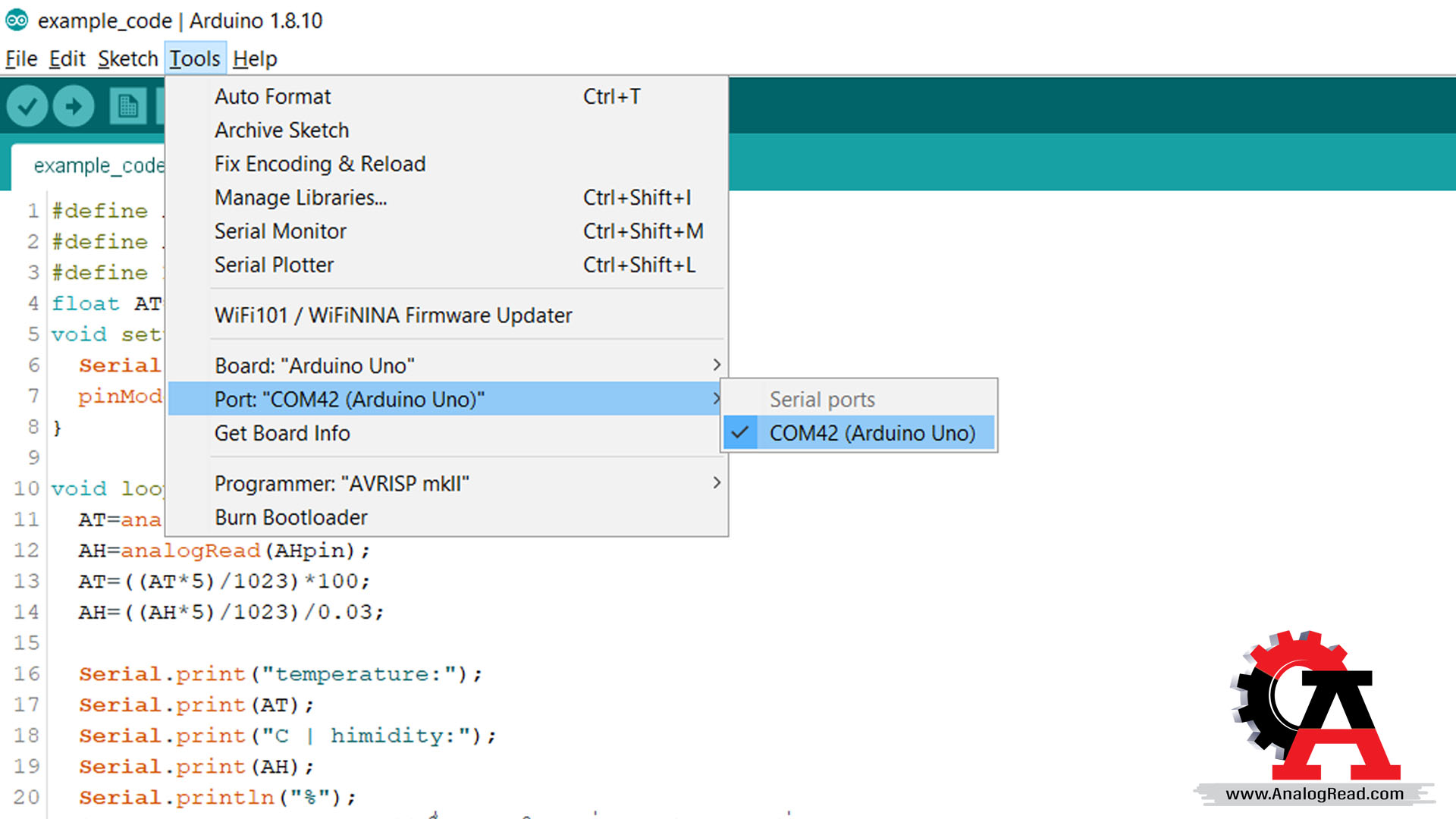Select Fix Encoding & Reload
This screenshot has width=1456, height=819.
(447, 164)
